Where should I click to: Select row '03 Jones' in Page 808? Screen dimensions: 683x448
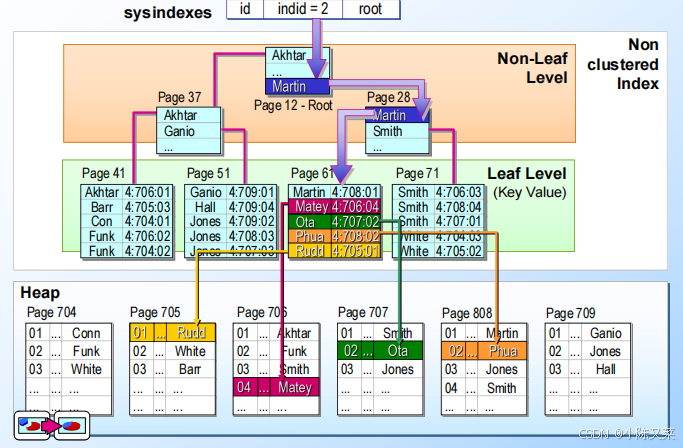484,369
